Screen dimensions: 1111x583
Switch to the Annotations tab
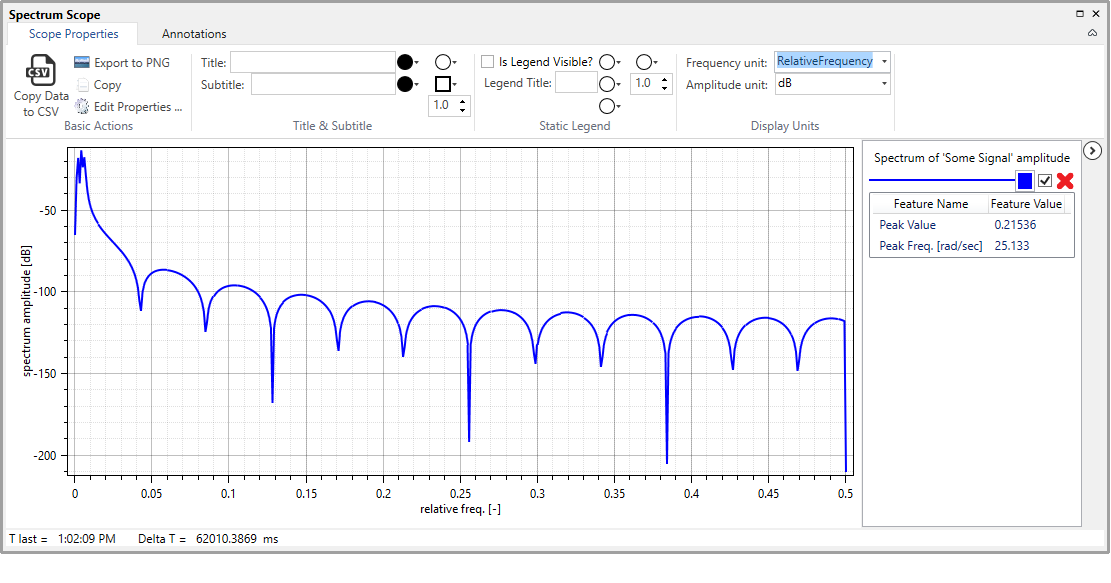tap(194, 34)
